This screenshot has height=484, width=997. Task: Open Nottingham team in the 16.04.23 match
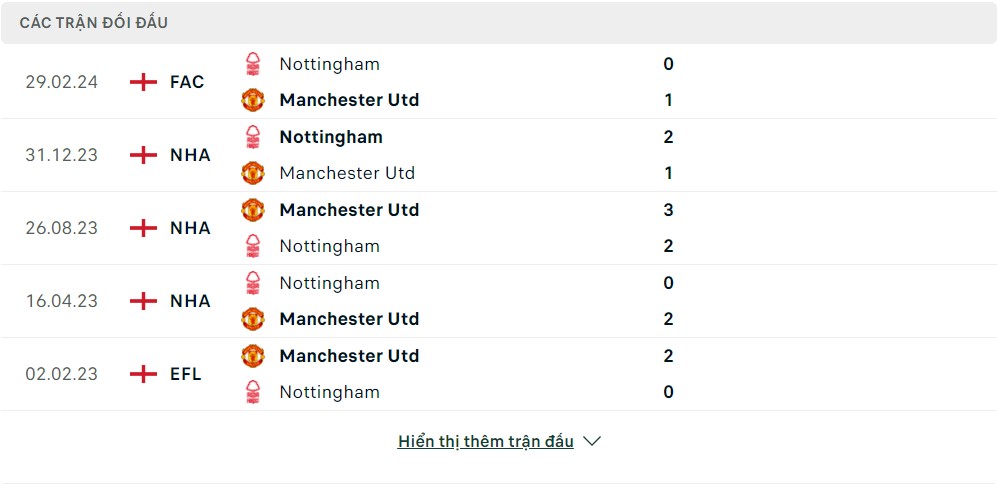click(x=330, y=283)
